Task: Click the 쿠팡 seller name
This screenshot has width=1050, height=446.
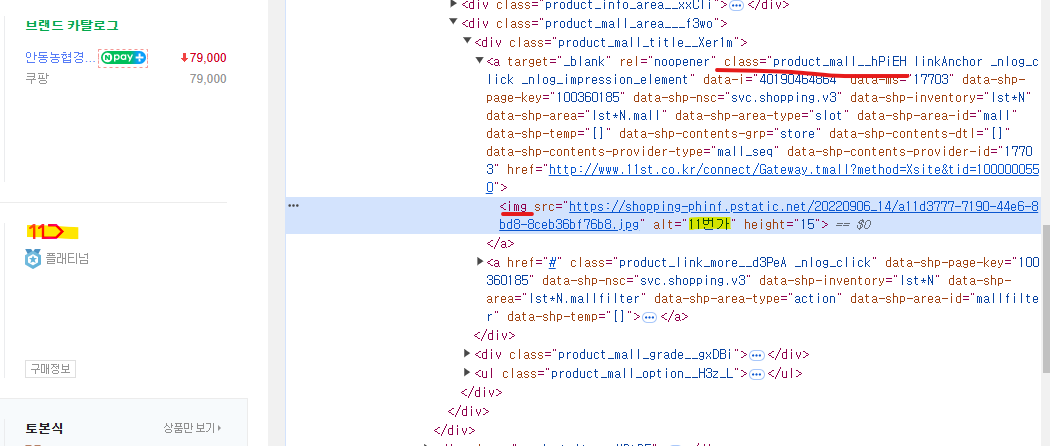Action: (37, 79)
